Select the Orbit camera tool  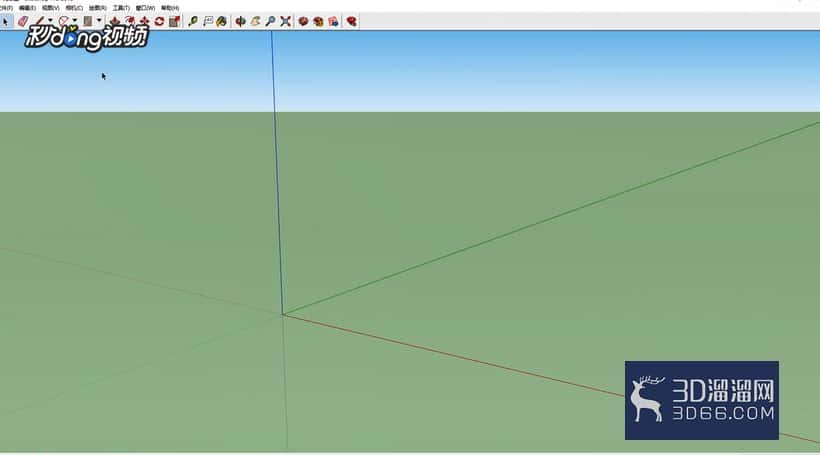tap(241, 21)
